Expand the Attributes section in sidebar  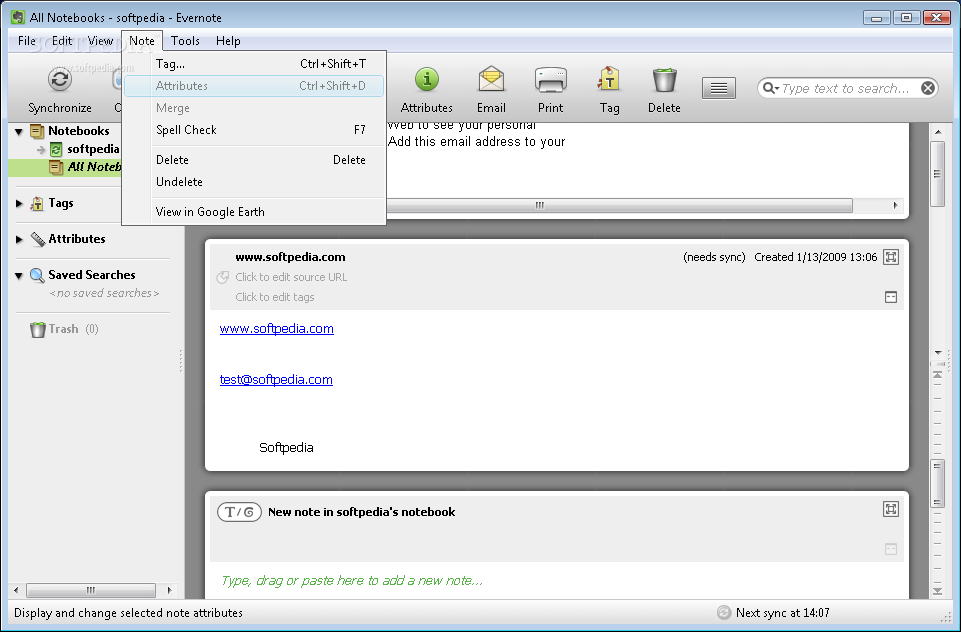pyautogui.click(x=19, y=239)
